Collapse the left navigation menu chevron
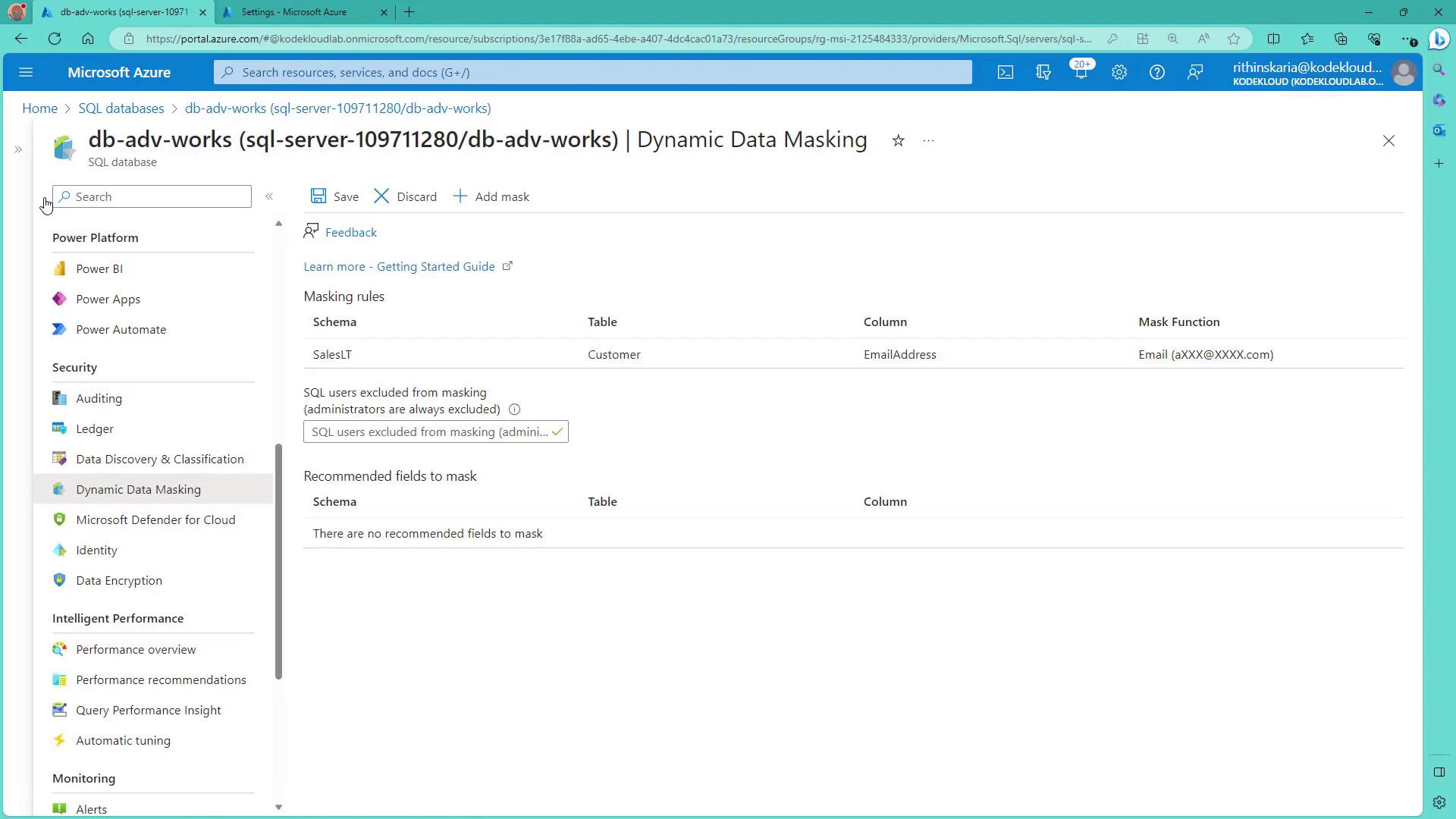This screenshot has width=1456, height=819. [x=269, y=196]
